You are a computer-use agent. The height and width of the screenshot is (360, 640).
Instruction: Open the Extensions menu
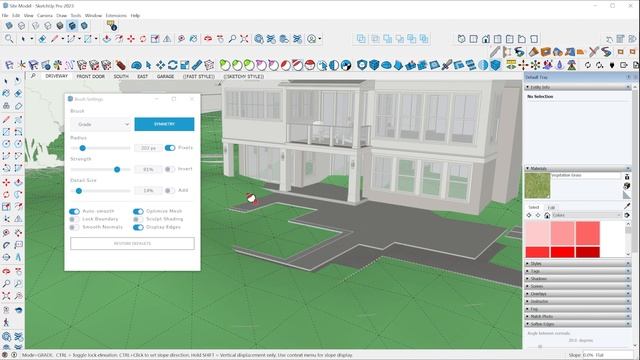(116, 16)
